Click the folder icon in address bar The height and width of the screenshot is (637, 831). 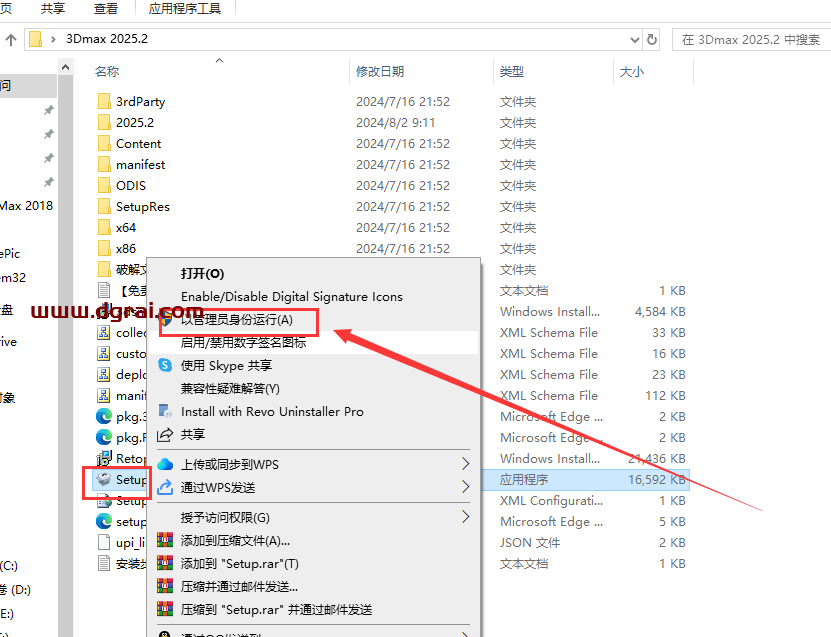point(36,39)
